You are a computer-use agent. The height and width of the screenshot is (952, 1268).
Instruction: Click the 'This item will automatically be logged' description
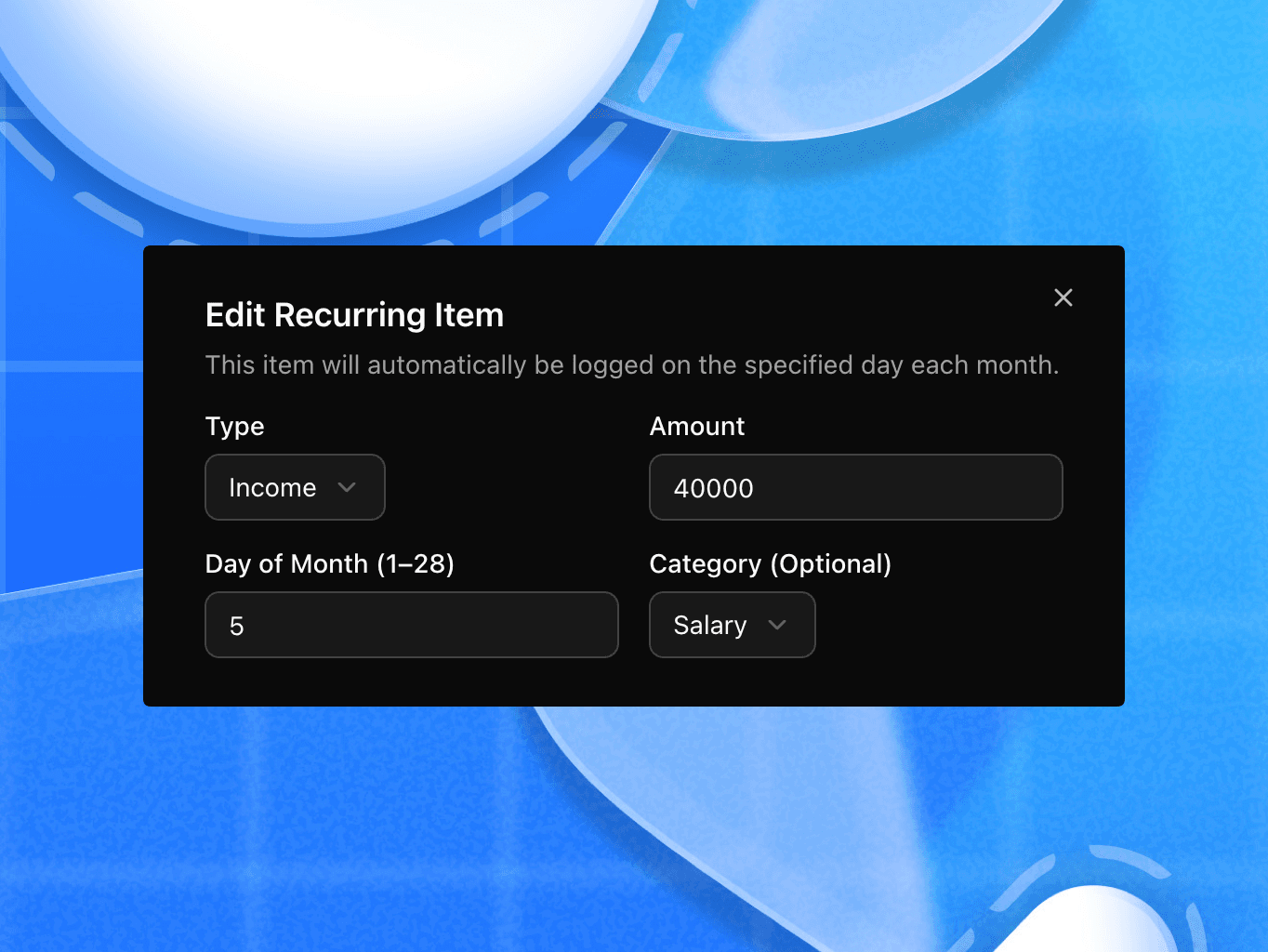pyautogui.click(x=632, y=364)
